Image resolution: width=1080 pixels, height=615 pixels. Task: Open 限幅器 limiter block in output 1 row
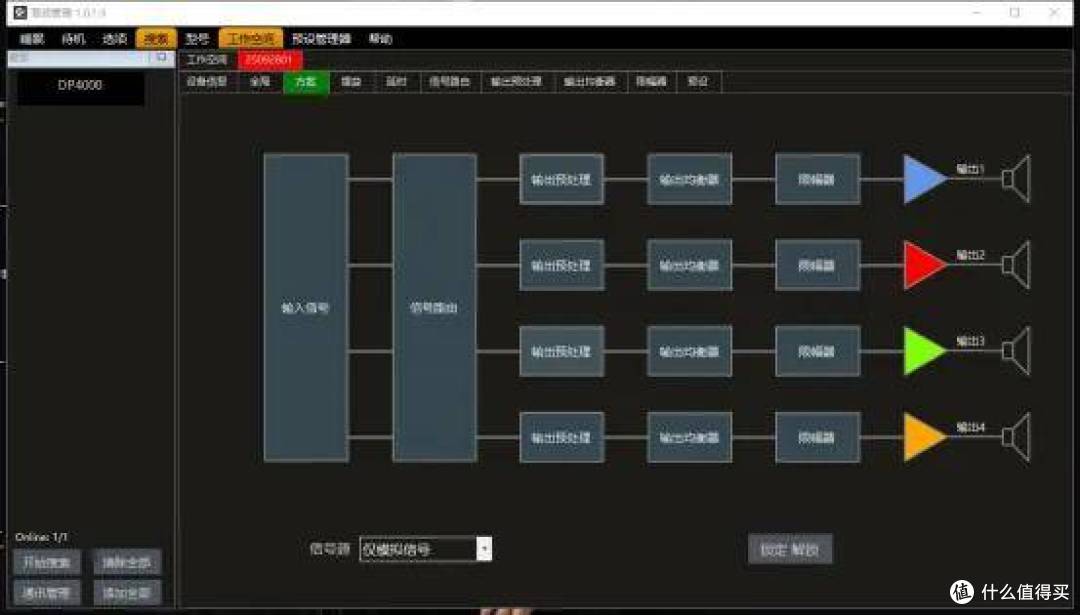click(818, 179)
